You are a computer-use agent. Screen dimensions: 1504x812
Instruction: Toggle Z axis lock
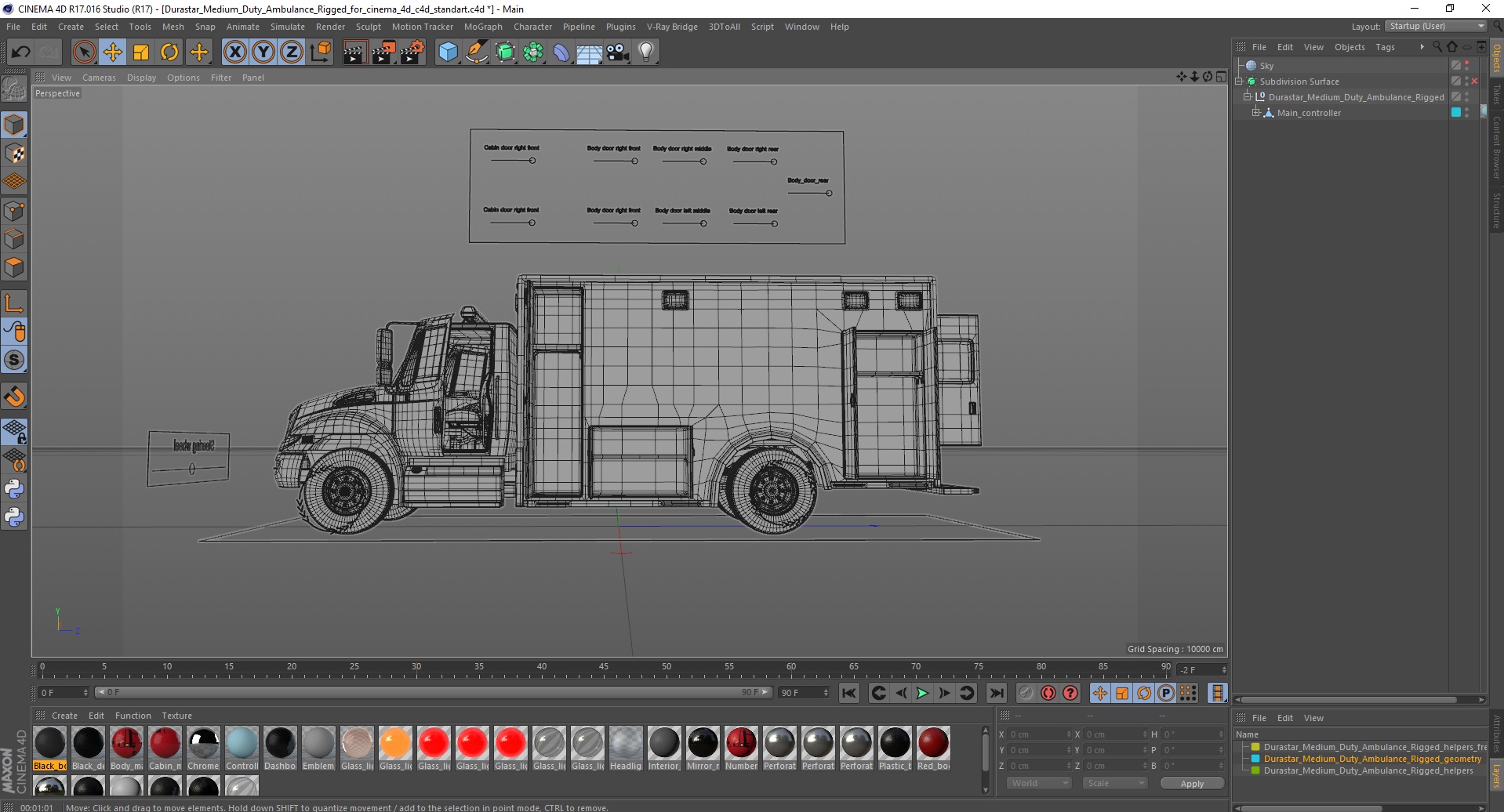(x=292, y=53)
